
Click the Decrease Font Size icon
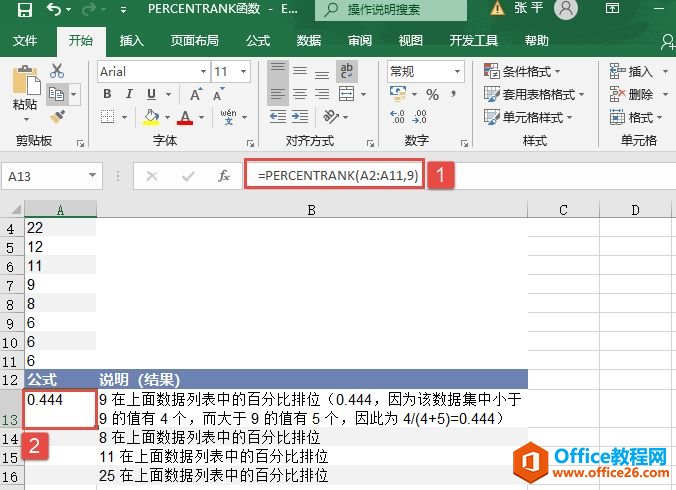coord(219,94)
